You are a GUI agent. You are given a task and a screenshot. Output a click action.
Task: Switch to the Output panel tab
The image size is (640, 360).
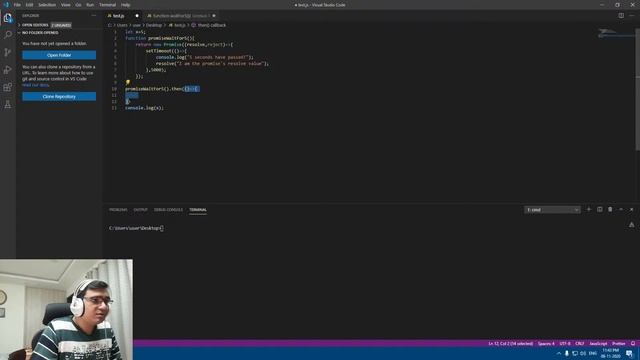pyautogui.click(x=140, y=210)
